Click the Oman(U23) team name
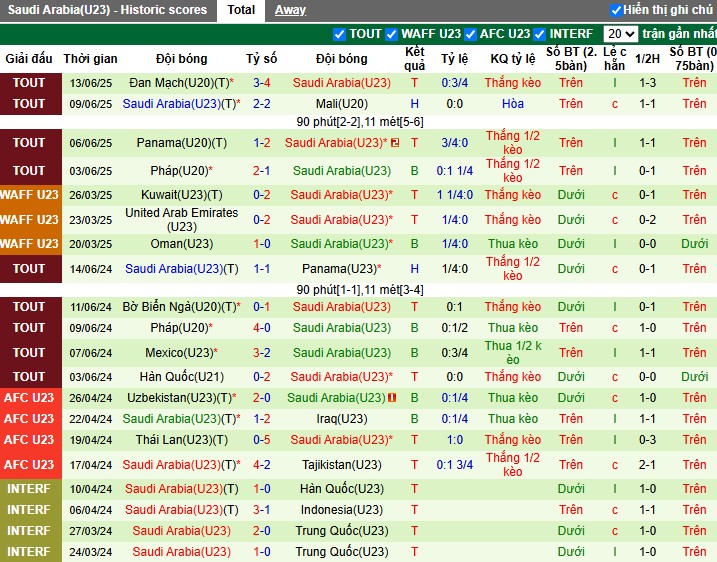717x562 pixels. tap(182, 244)
